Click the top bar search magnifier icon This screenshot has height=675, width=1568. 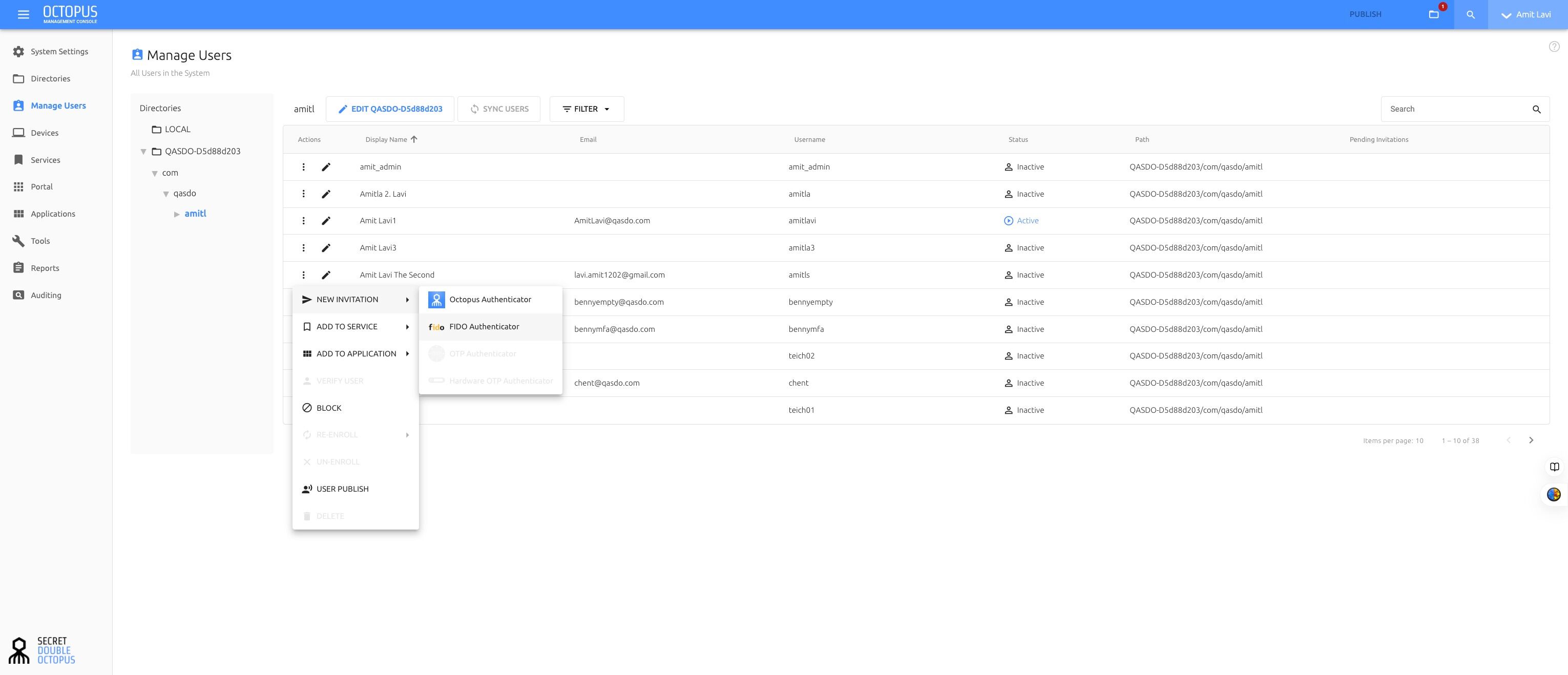pos(1471,15)
